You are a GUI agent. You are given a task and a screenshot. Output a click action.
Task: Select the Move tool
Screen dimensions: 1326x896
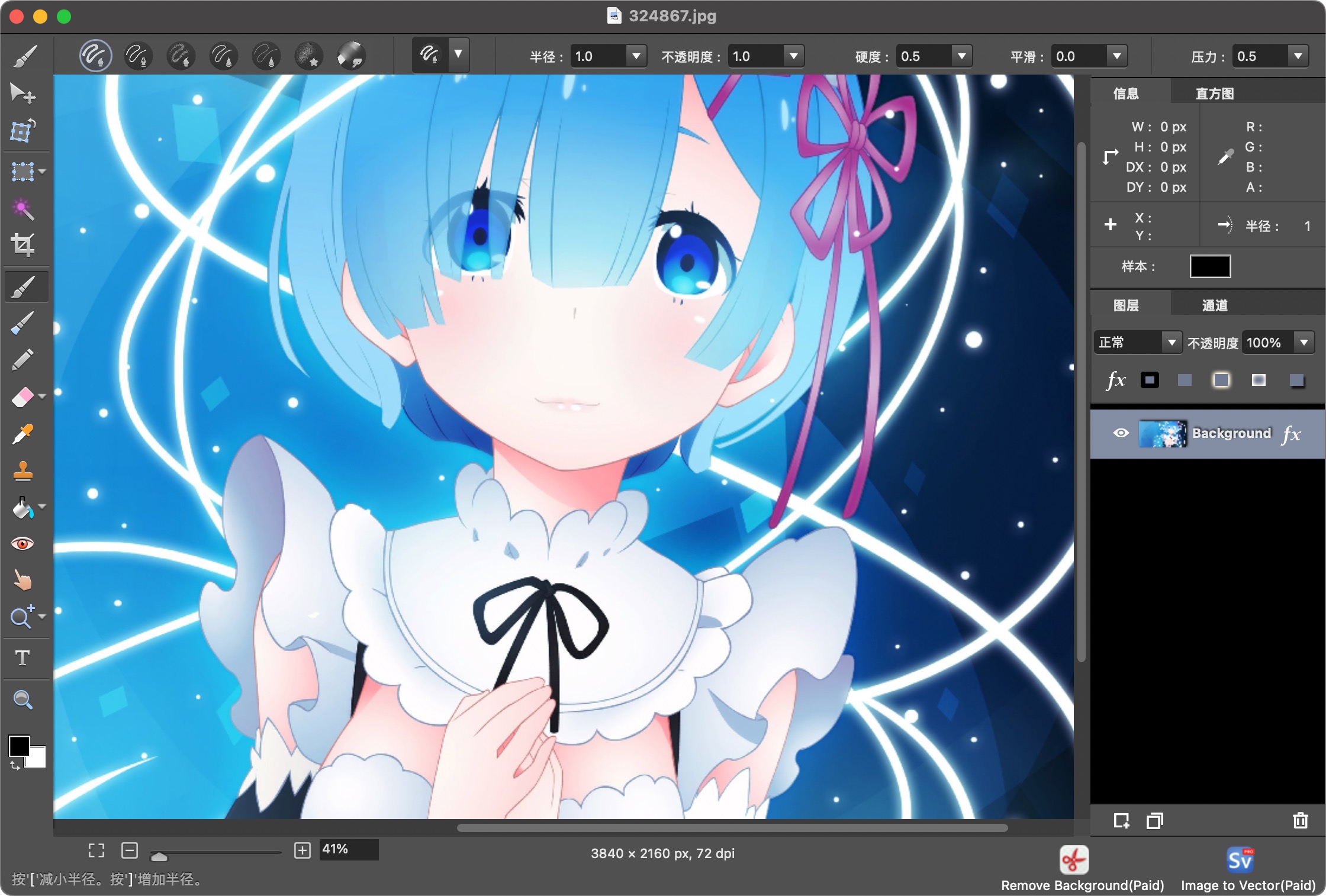click(x=23, y=94)
